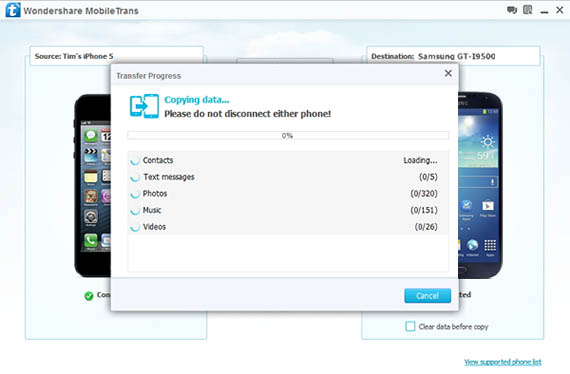Click the (0/320) photos count
Screen dimensions: 570x374
point(424,194)
